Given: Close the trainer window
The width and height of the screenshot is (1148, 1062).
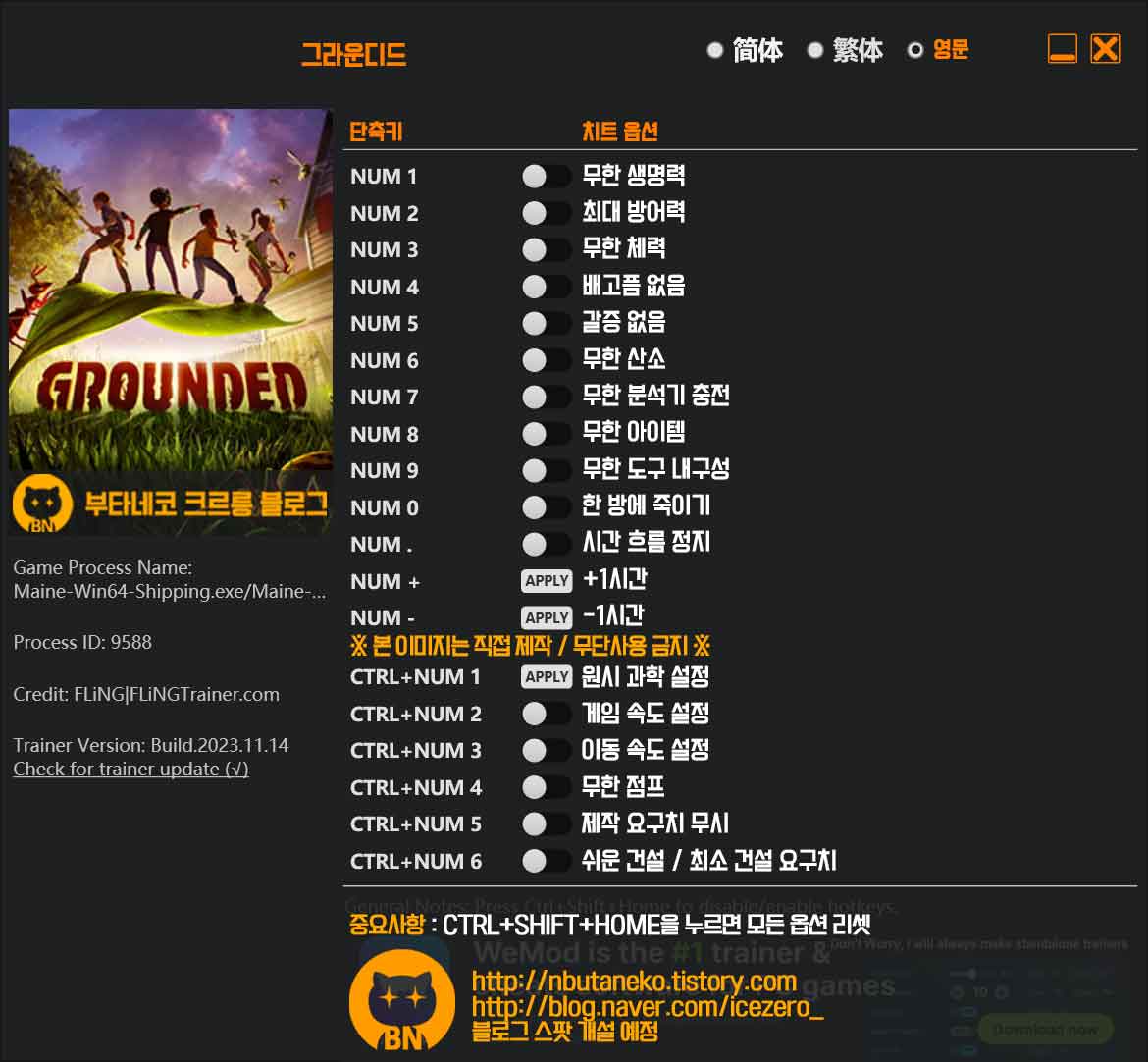Looking at the screenshot, I should tap(1105, 49).
